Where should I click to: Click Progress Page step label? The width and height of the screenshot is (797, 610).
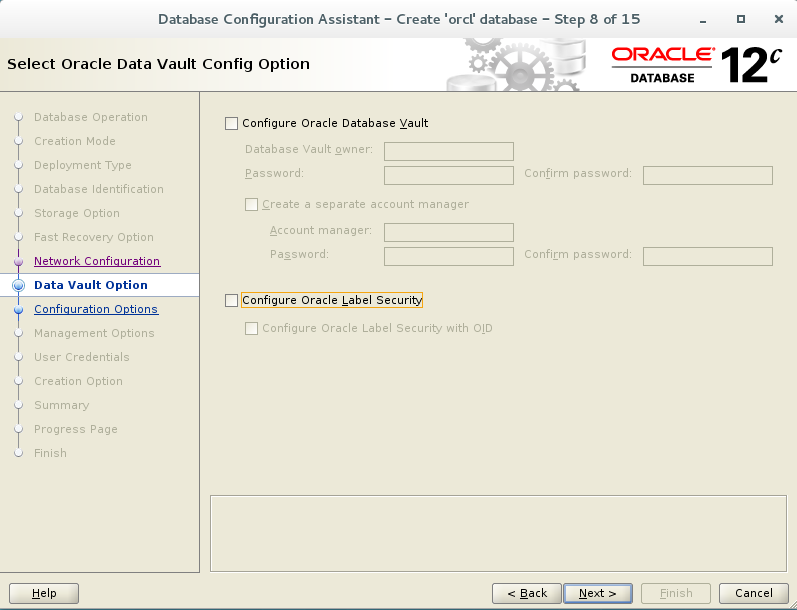[x=76, y=430]
